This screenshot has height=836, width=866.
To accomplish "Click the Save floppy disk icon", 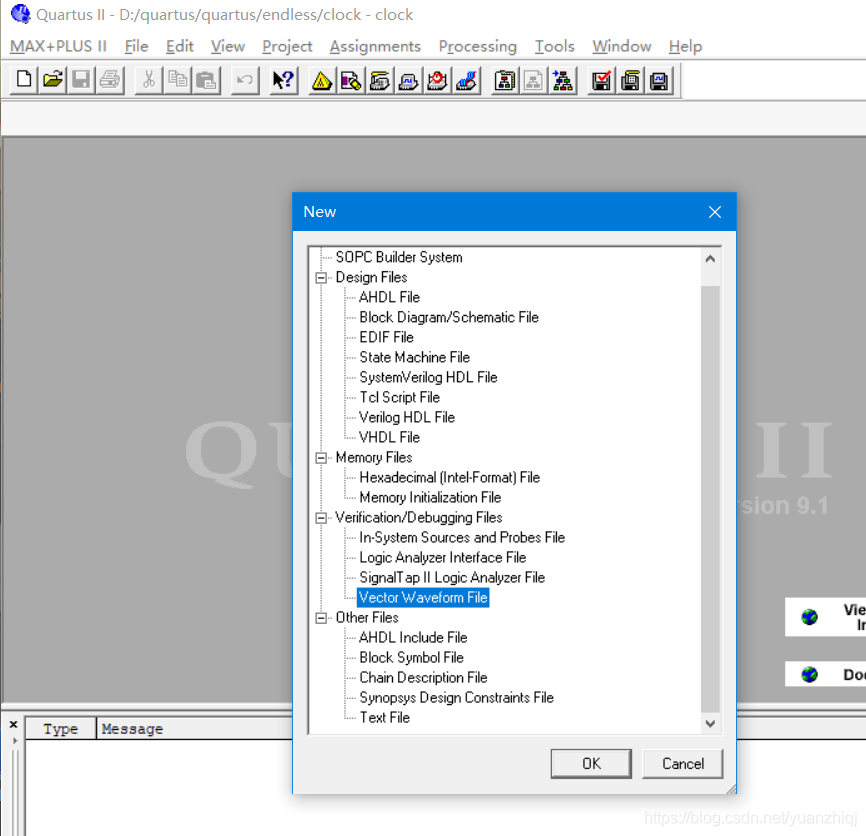I will pos(81,80).
